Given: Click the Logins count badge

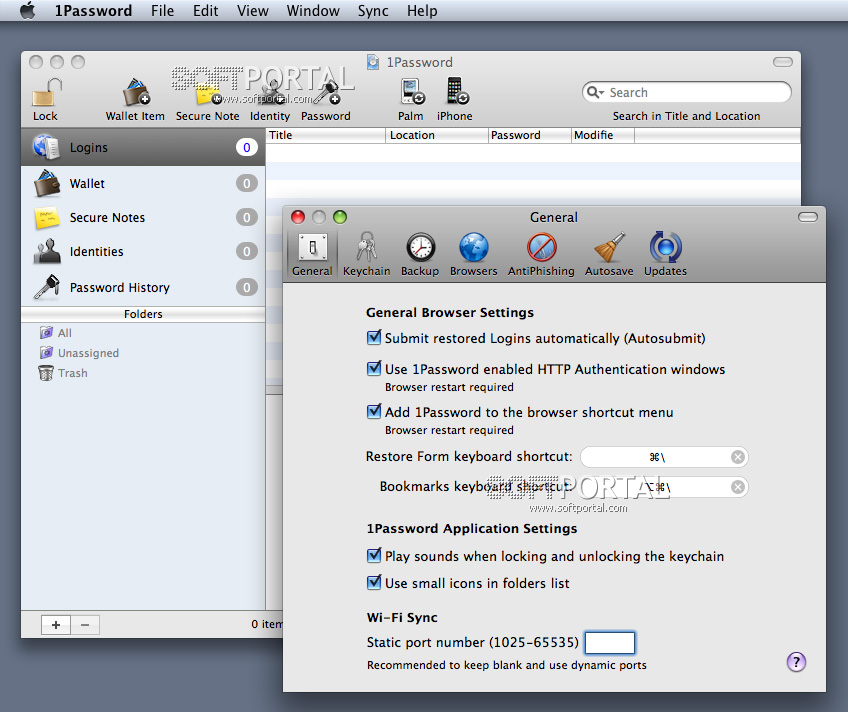Looking at the screenshot, I should pos(247,148).
